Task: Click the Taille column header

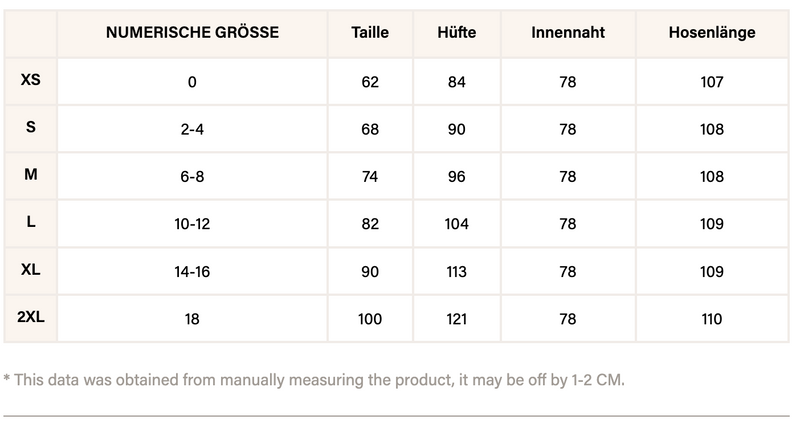Action: pyautogui.click(x=370, y=33)
